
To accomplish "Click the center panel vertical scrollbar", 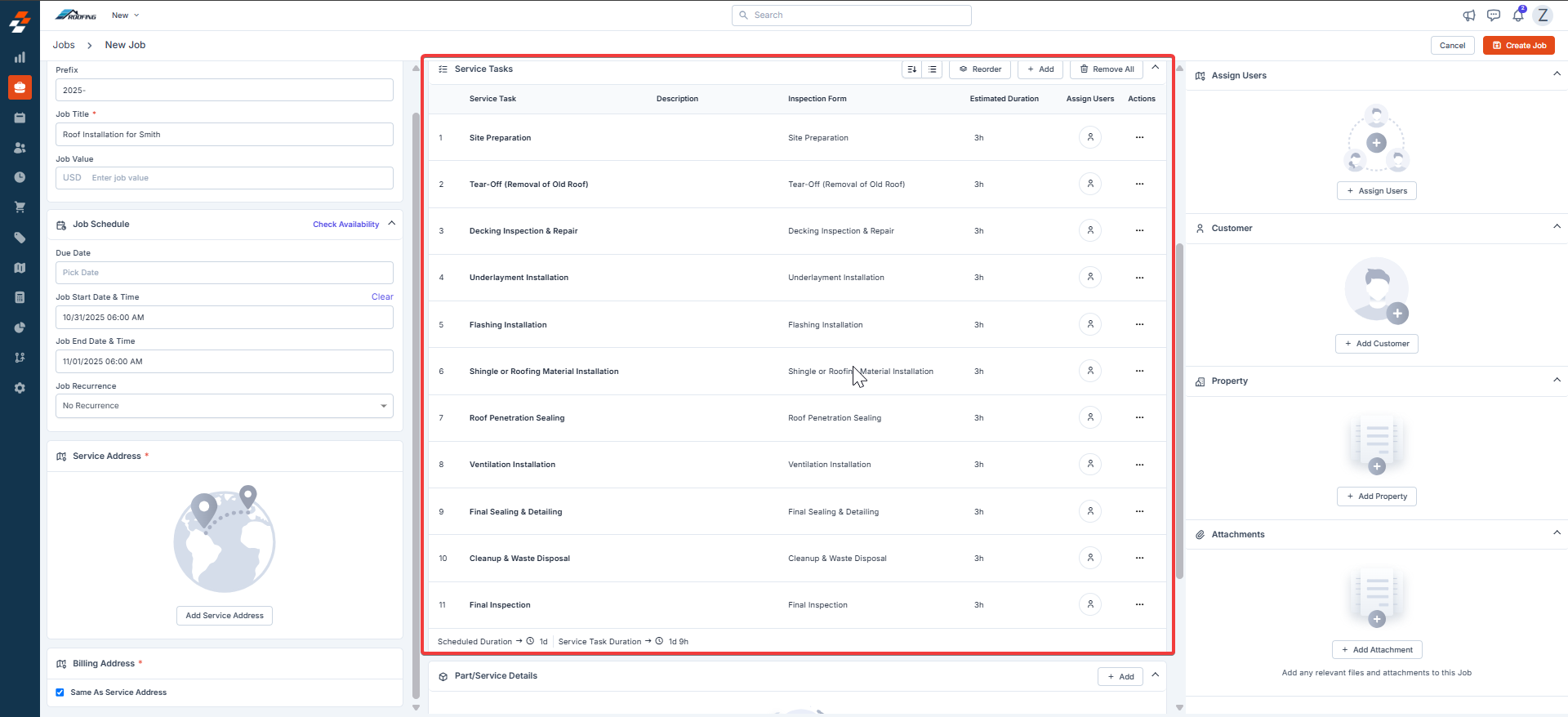I will [1179, 411].
